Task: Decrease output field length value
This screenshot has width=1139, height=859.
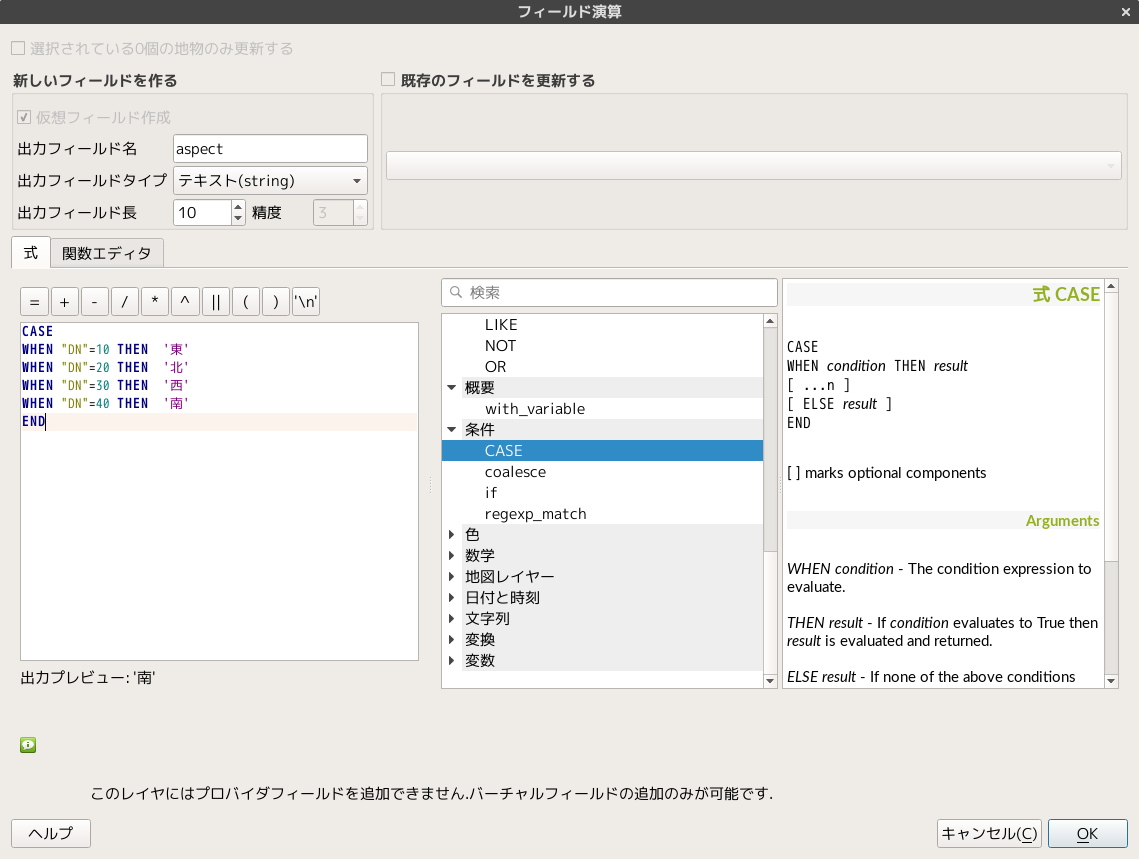Action: coord(238,218)
